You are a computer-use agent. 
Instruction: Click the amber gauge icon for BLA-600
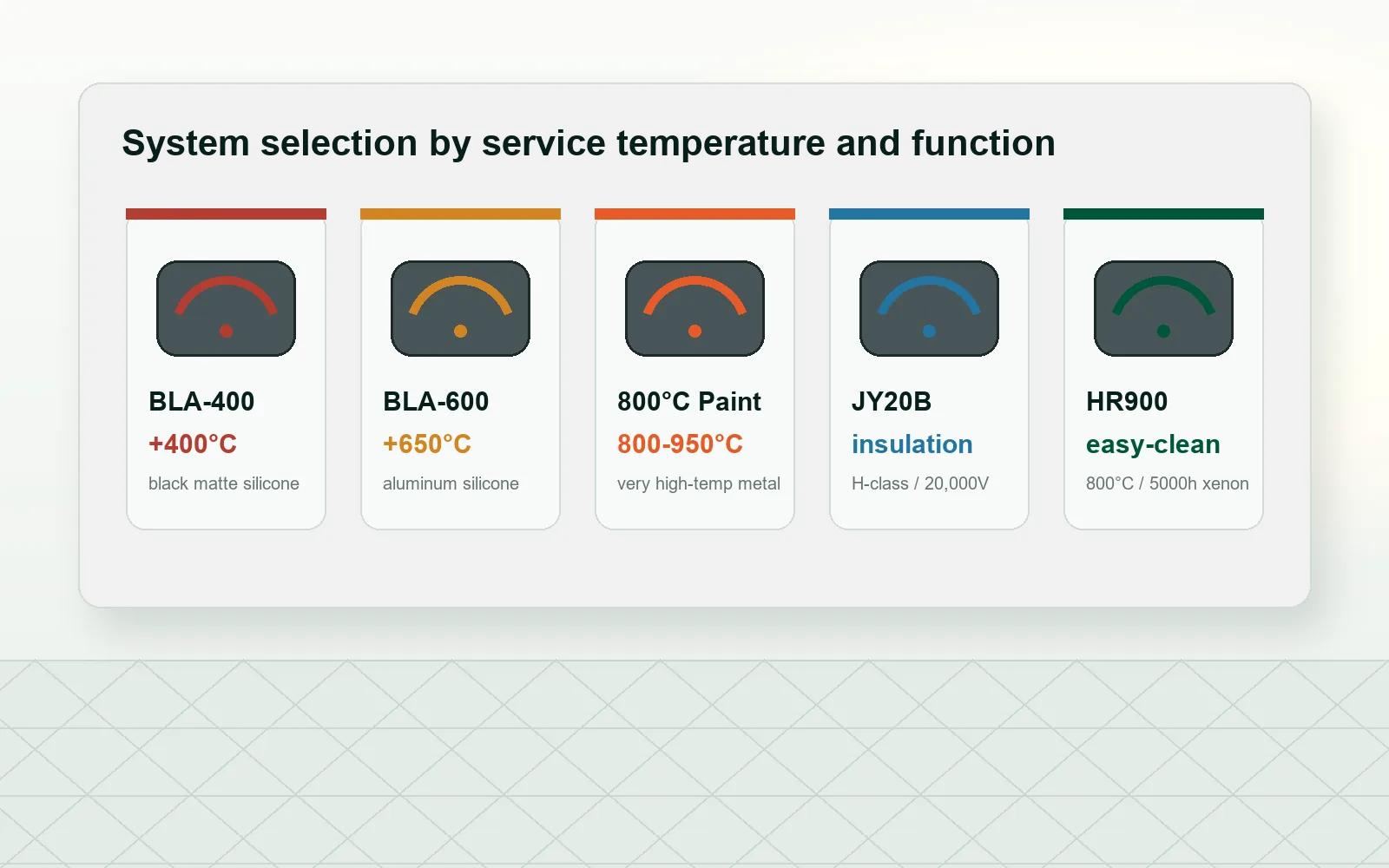tap(460, 308)
